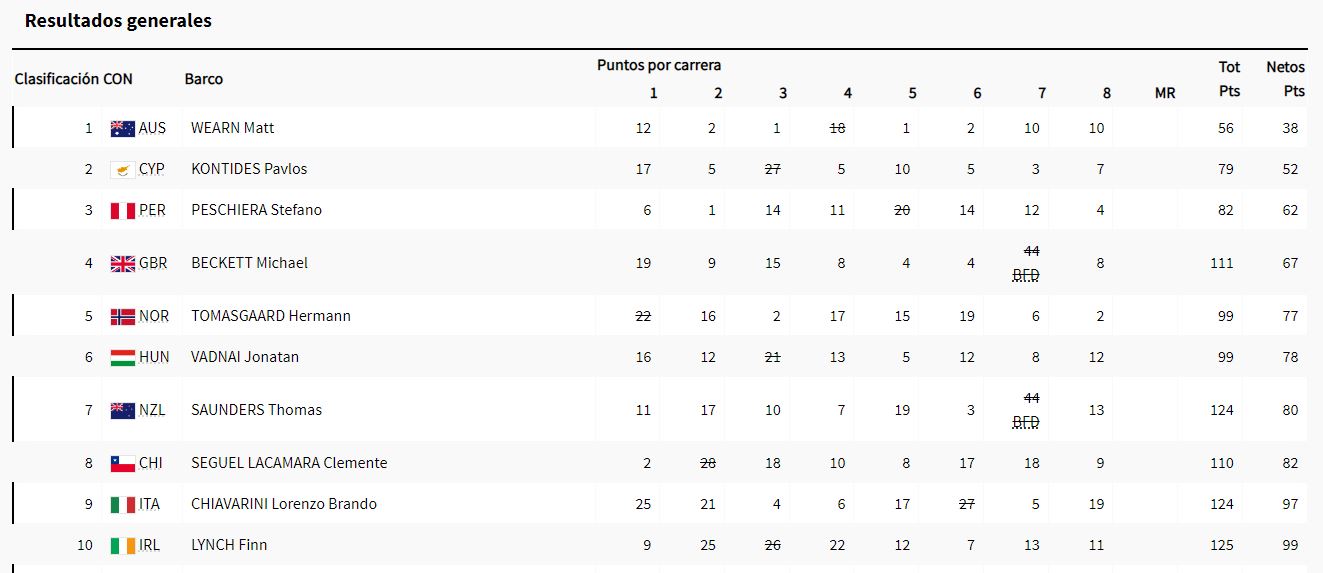Select the Clasificación column header

point(56,79)
